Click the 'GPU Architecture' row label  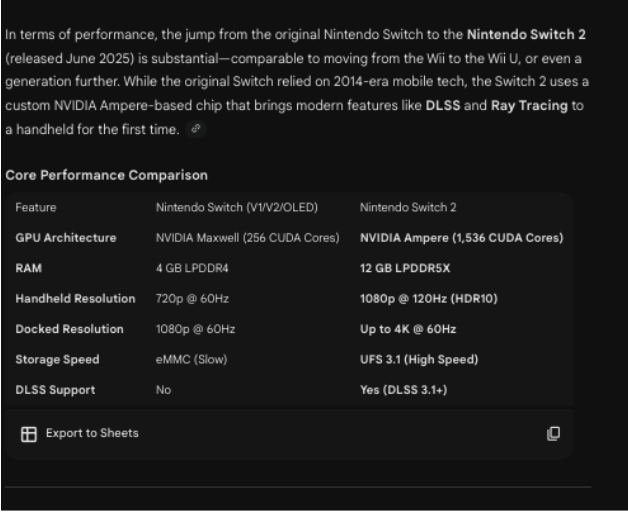click(66, 238)
